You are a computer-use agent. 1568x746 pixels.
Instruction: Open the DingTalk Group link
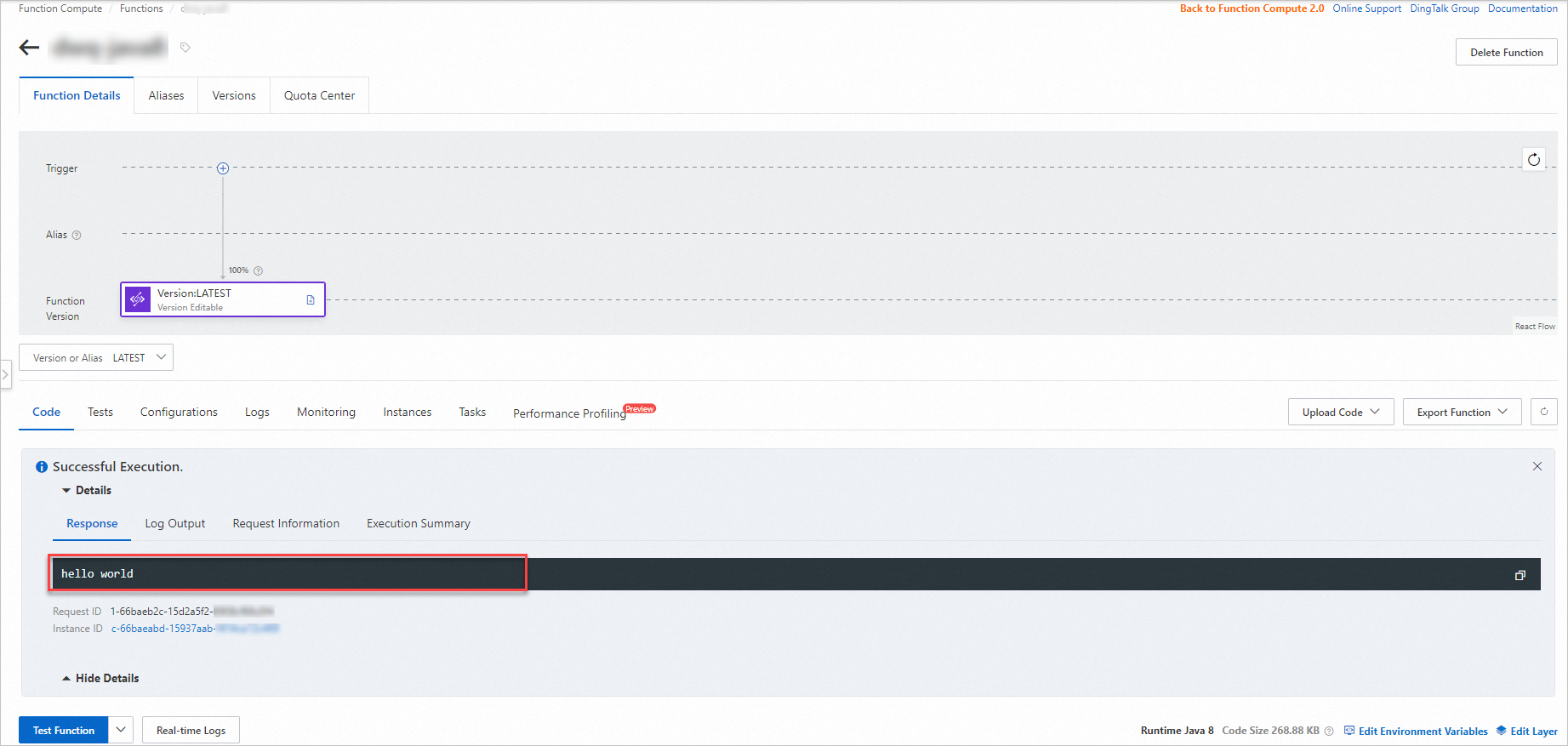[1445, 9]
